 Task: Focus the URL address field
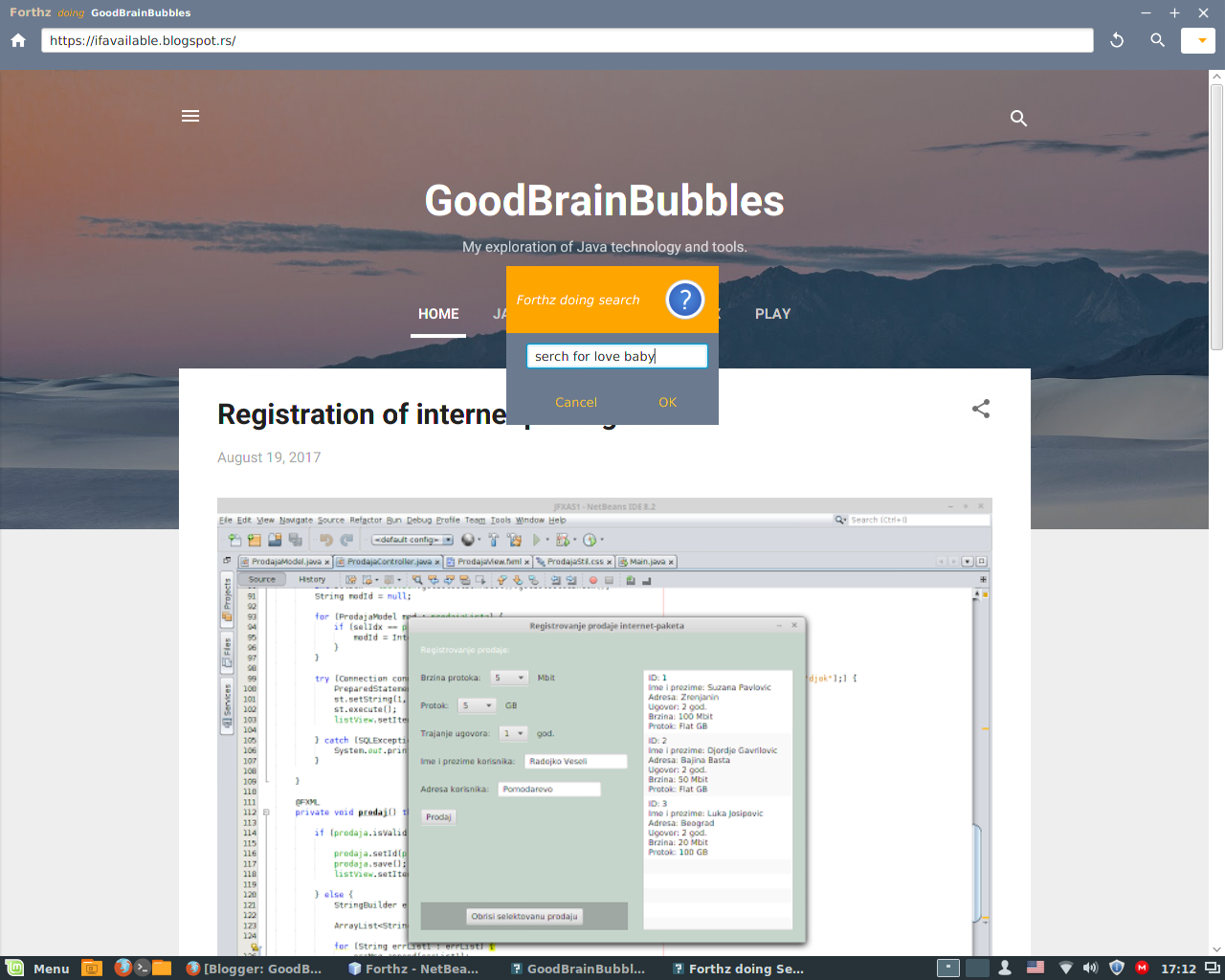point(567,40)
